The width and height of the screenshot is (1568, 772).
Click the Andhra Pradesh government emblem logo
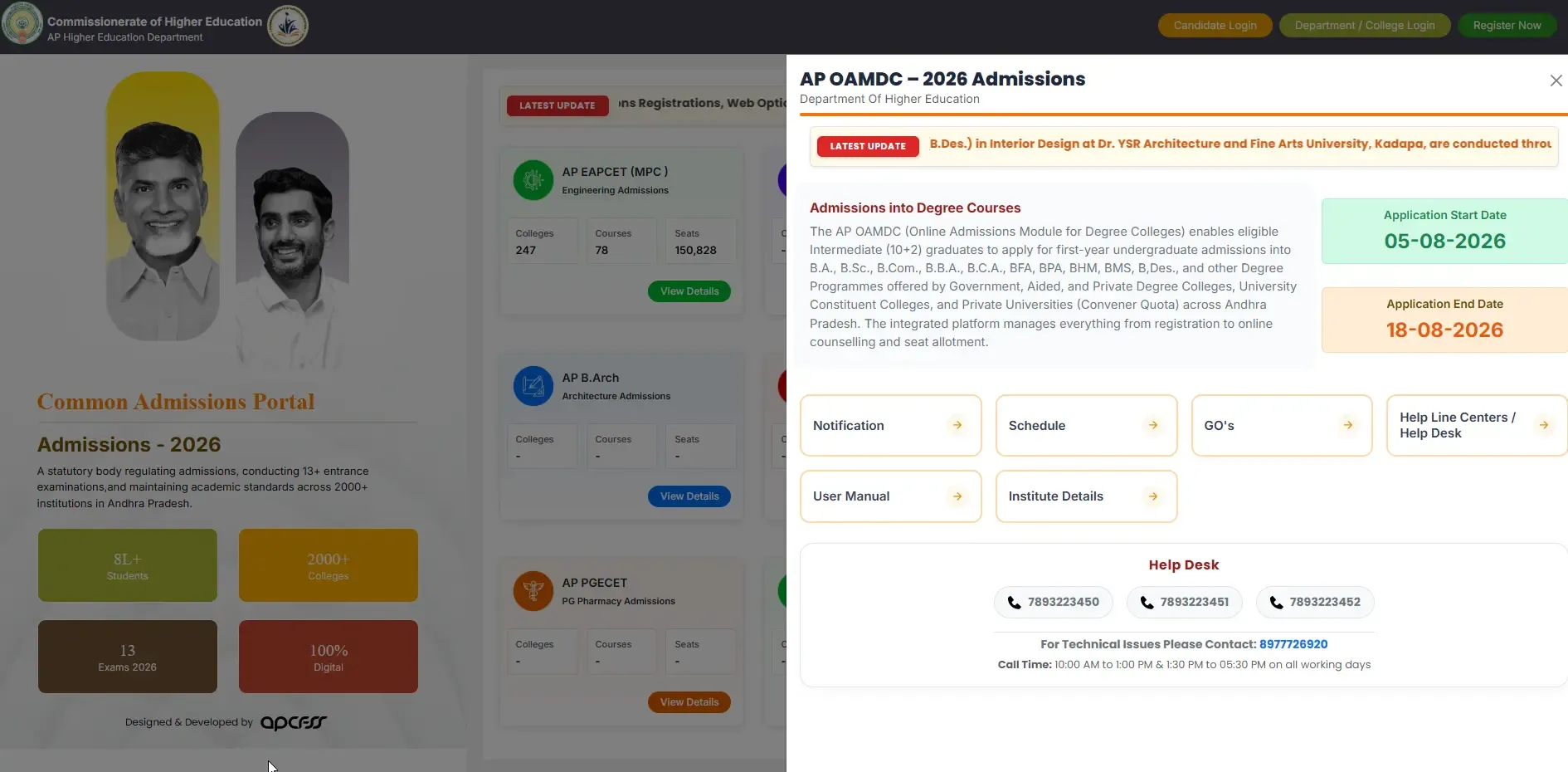pyautogui.click(x=22, y=23)
